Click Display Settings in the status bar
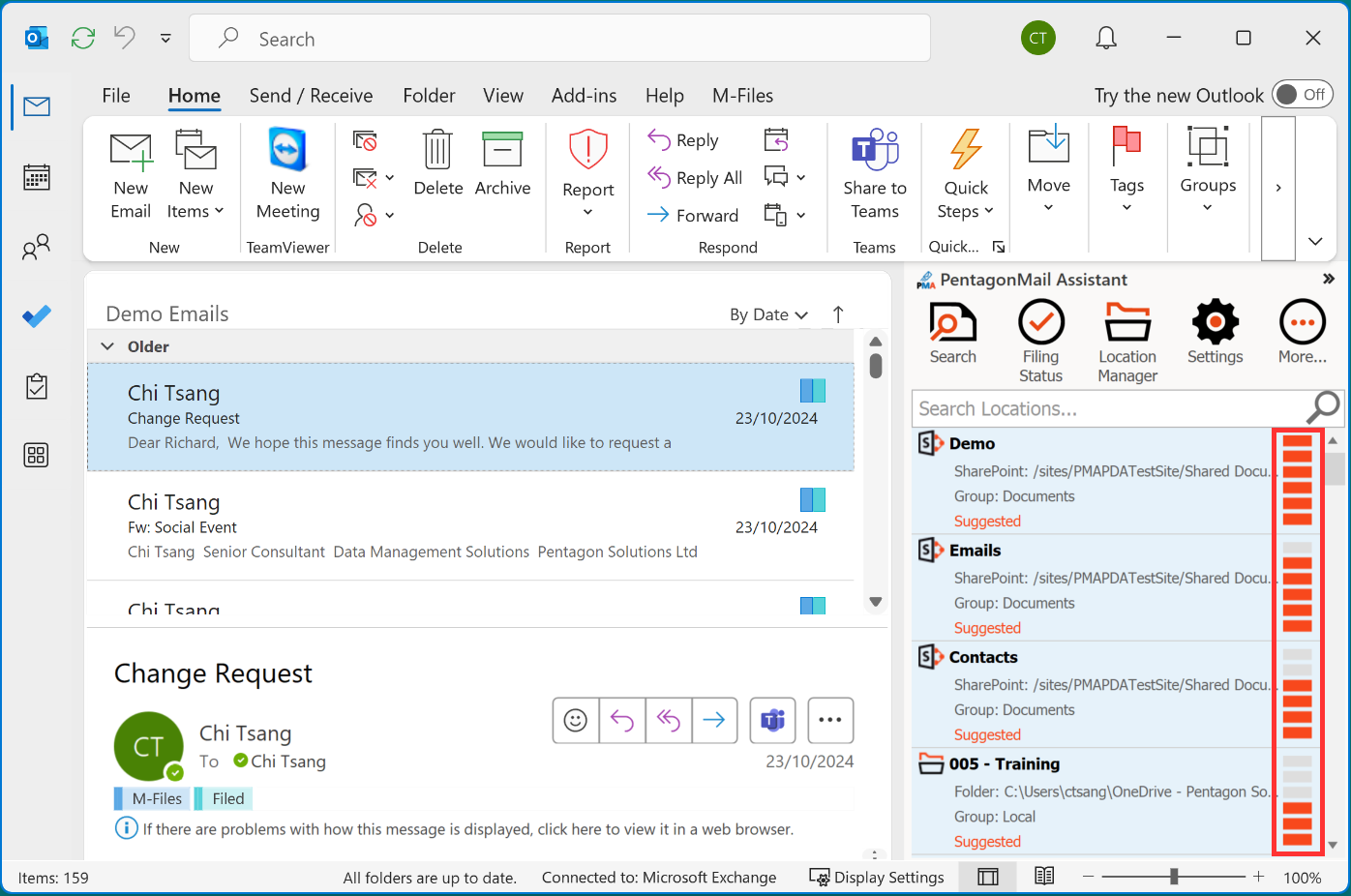Screen dimensions: 1351x896 tap(877, 878)
